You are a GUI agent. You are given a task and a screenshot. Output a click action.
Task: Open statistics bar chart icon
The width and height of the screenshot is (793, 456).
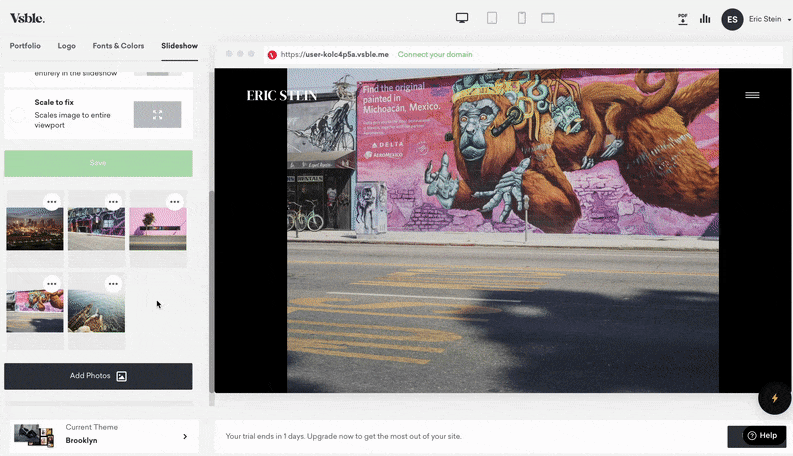705,19
